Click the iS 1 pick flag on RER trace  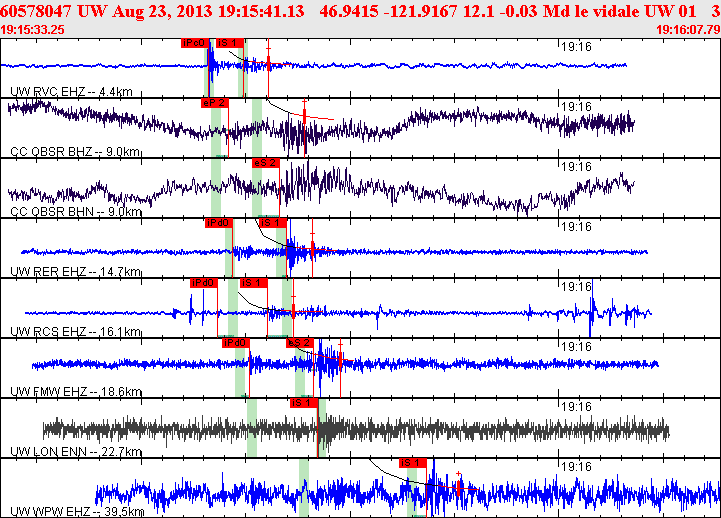click(x=273, y=223)
